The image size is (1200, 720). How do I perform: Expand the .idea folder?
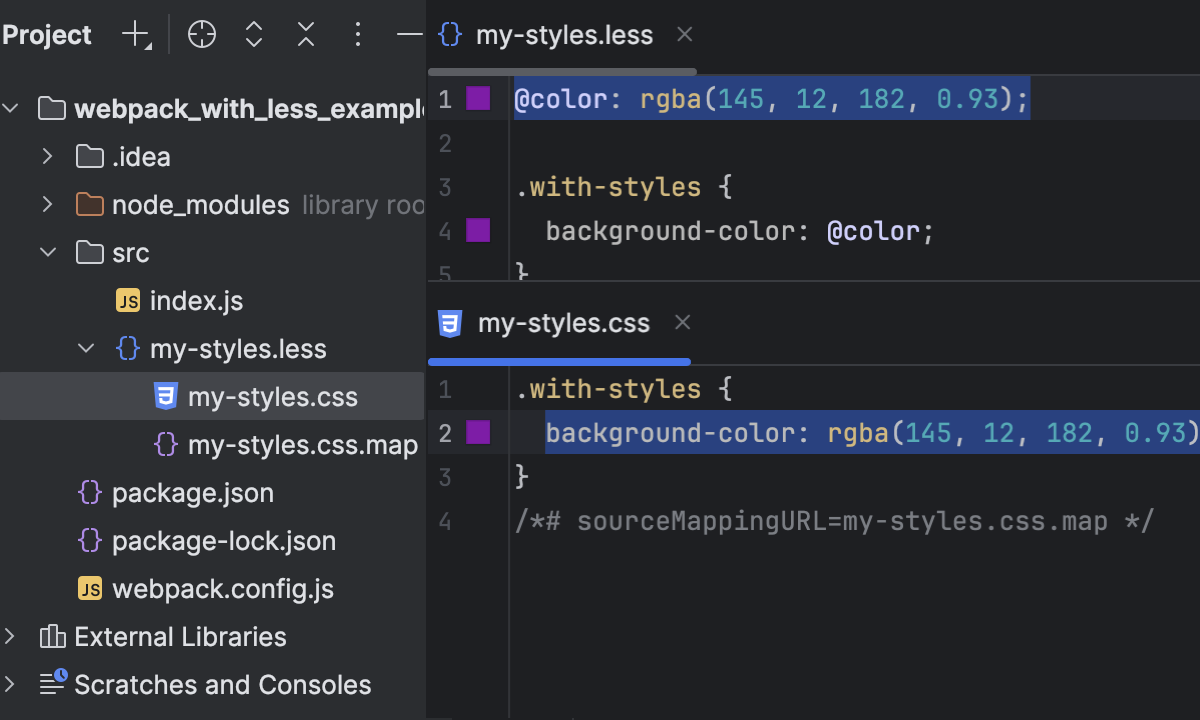(47, 156)
